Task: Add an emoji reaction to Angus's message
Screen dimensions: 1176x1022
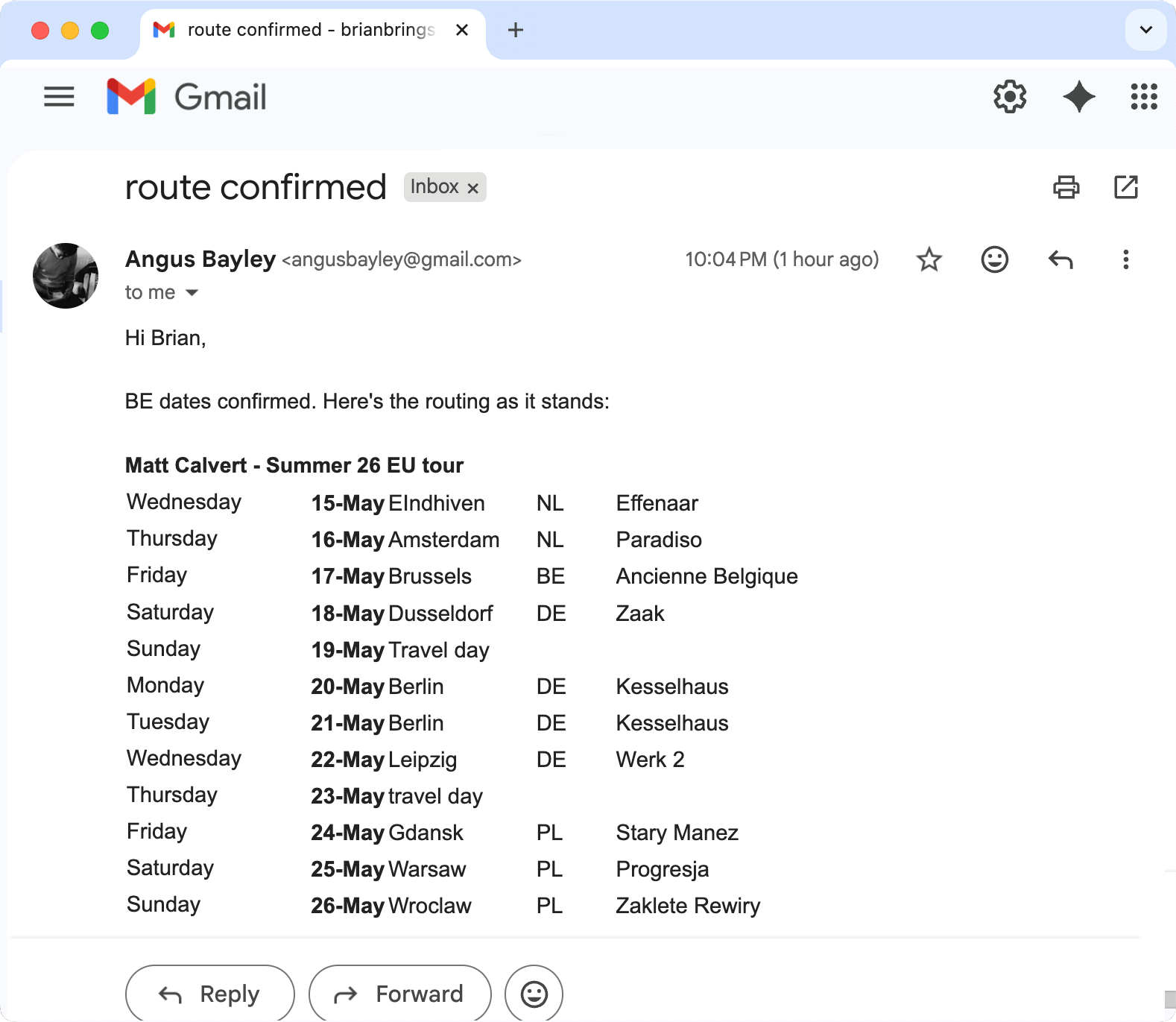Action: (994, 259)
